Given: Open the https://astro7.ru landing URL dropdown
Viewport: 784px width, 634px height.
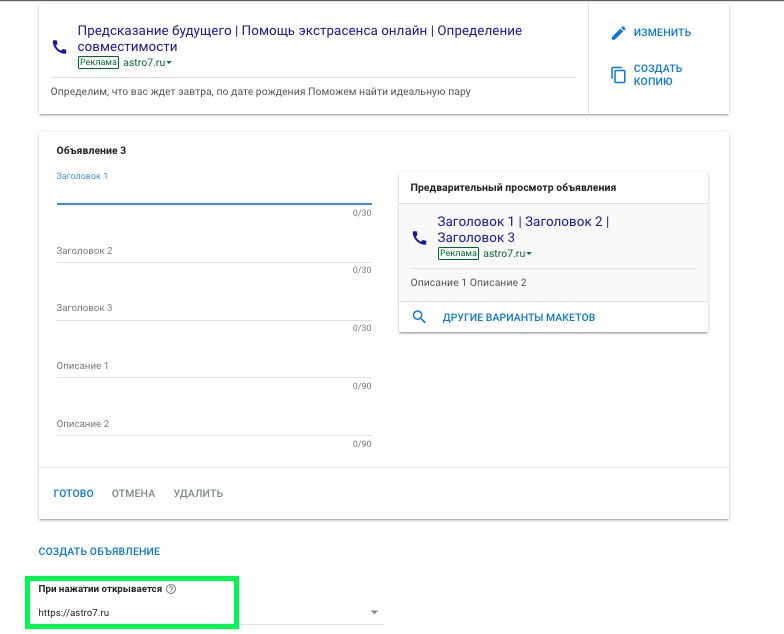Looking at the screenshot, I should point(210,612).
